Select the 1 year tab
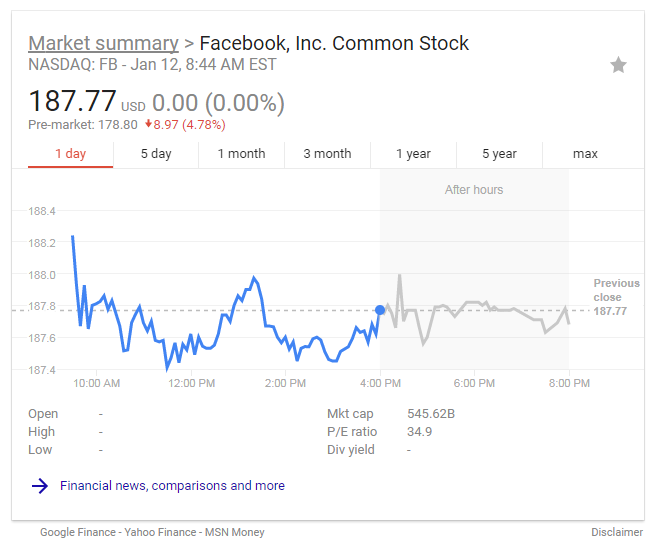The image size is (666, 547). click(413, 154)
